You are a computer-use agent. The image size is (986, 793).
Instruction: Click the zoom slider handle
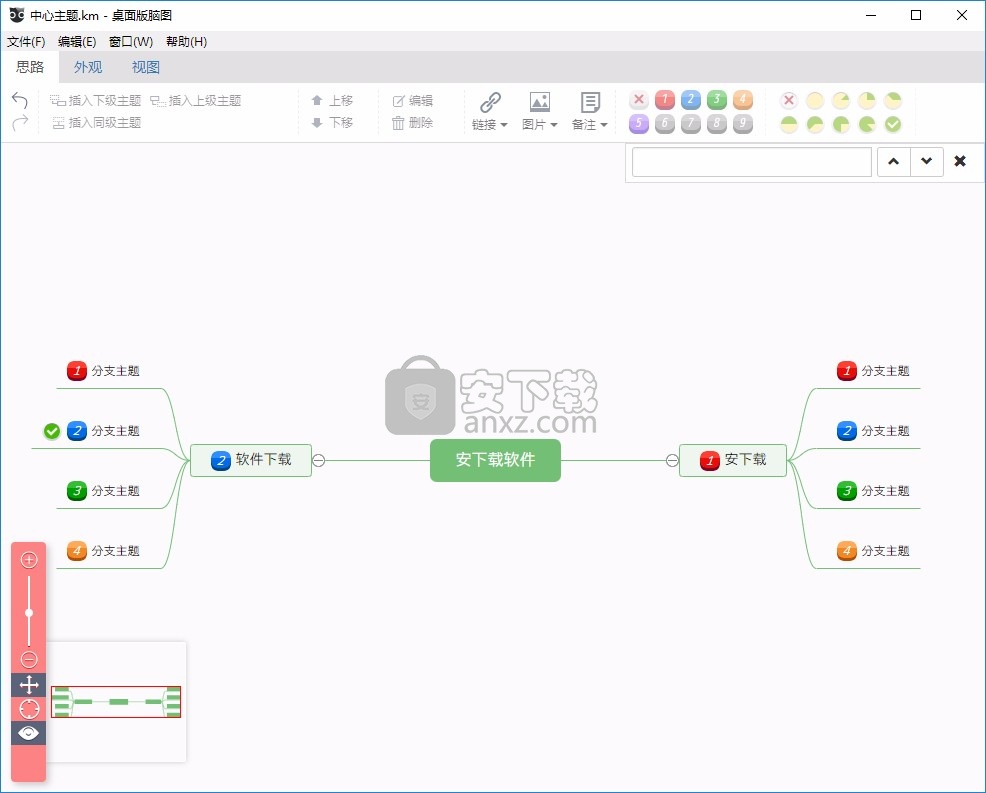coord(29,613)
